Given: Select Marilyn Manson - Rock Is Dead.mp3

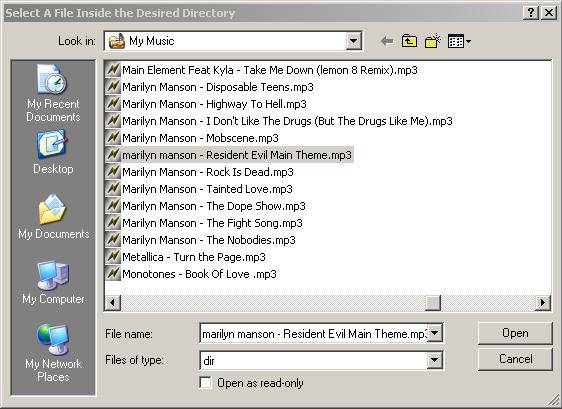Looking at the screenshot, I should point(208,172).
